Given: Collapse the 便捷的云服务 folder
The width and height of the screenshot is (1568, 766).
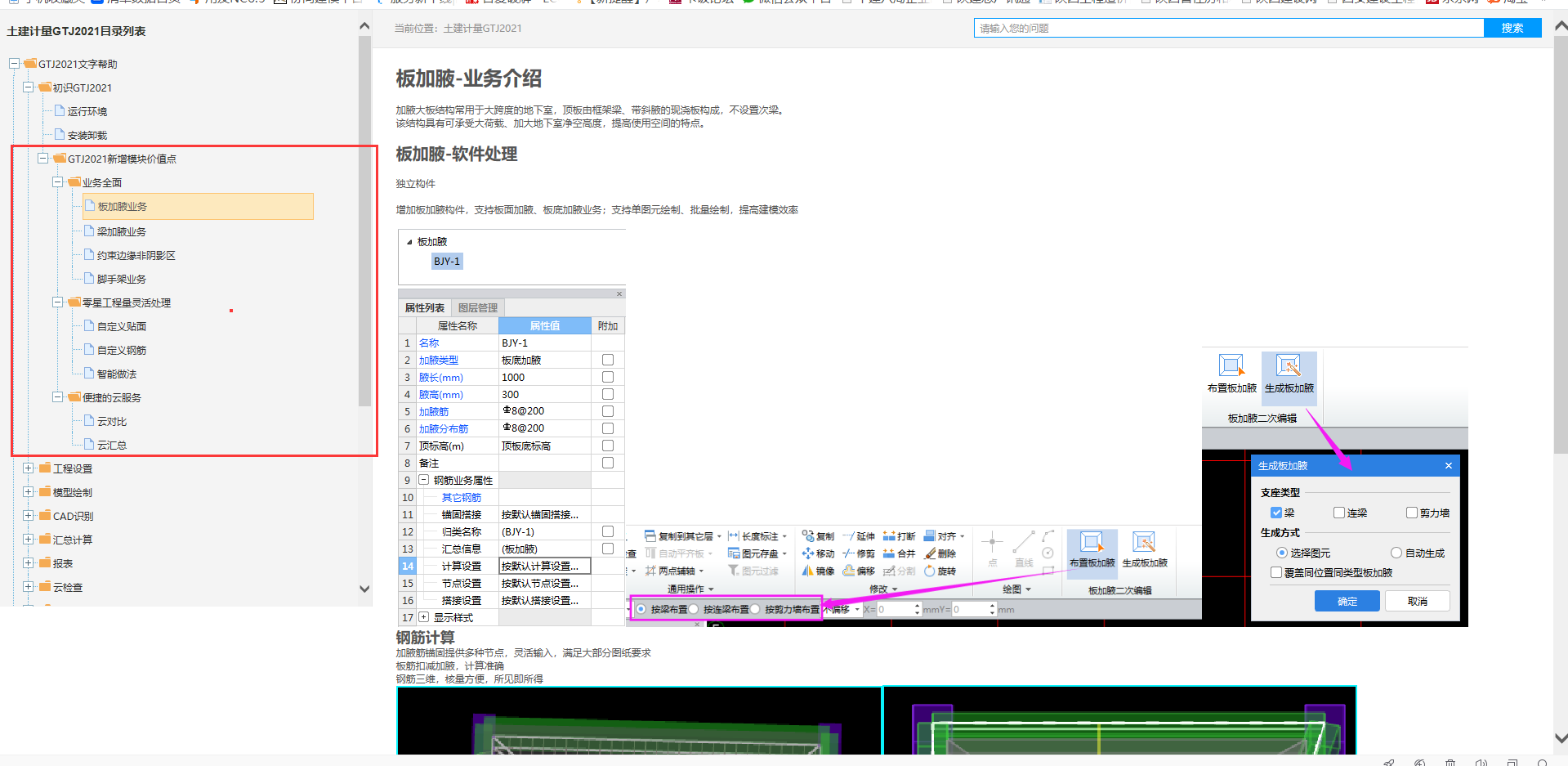Looking at the screenshot, I should click(x=57, y=396).
